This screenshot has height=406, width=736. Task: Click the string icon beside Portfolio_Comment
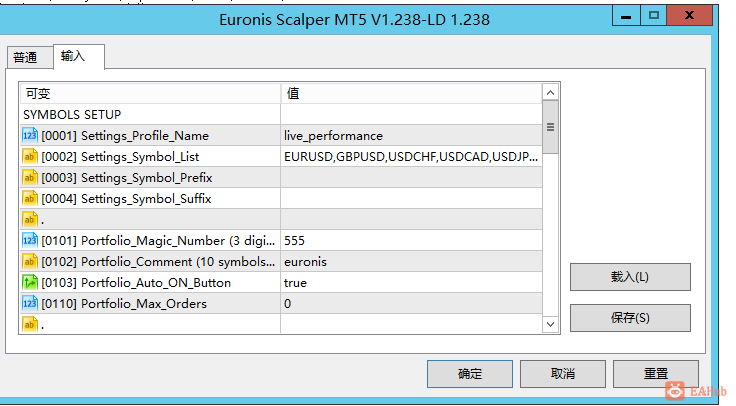30,261
